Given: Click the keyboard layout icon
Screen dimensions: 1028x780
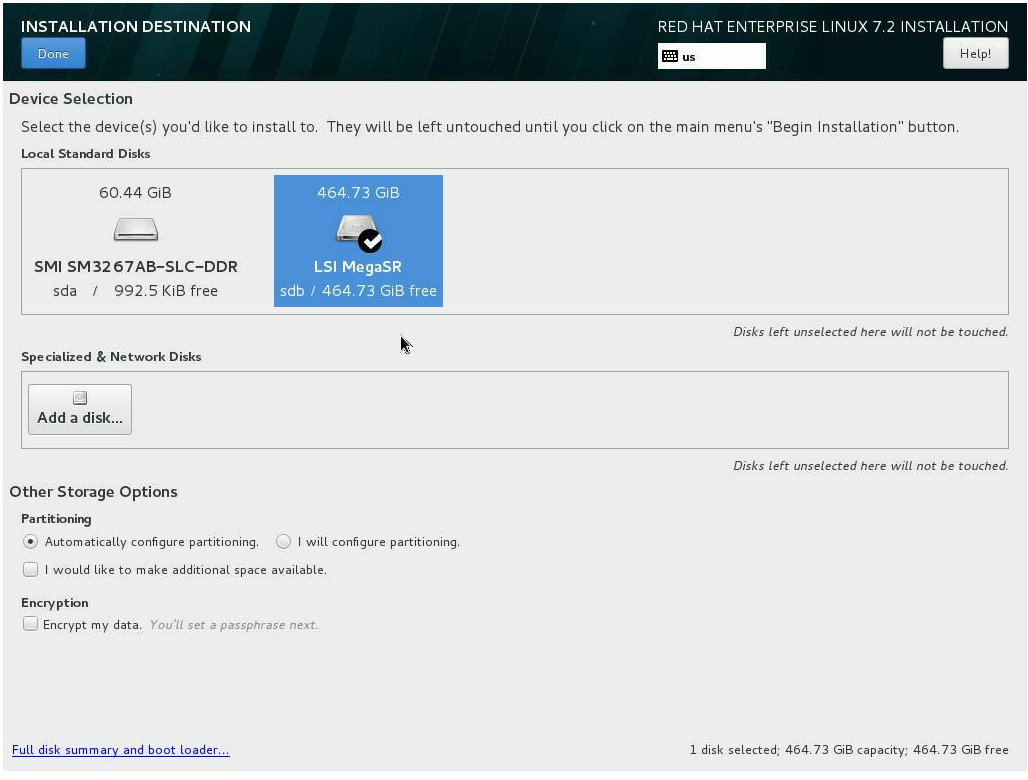Looking at the screenshot, I should coord(669,56).
